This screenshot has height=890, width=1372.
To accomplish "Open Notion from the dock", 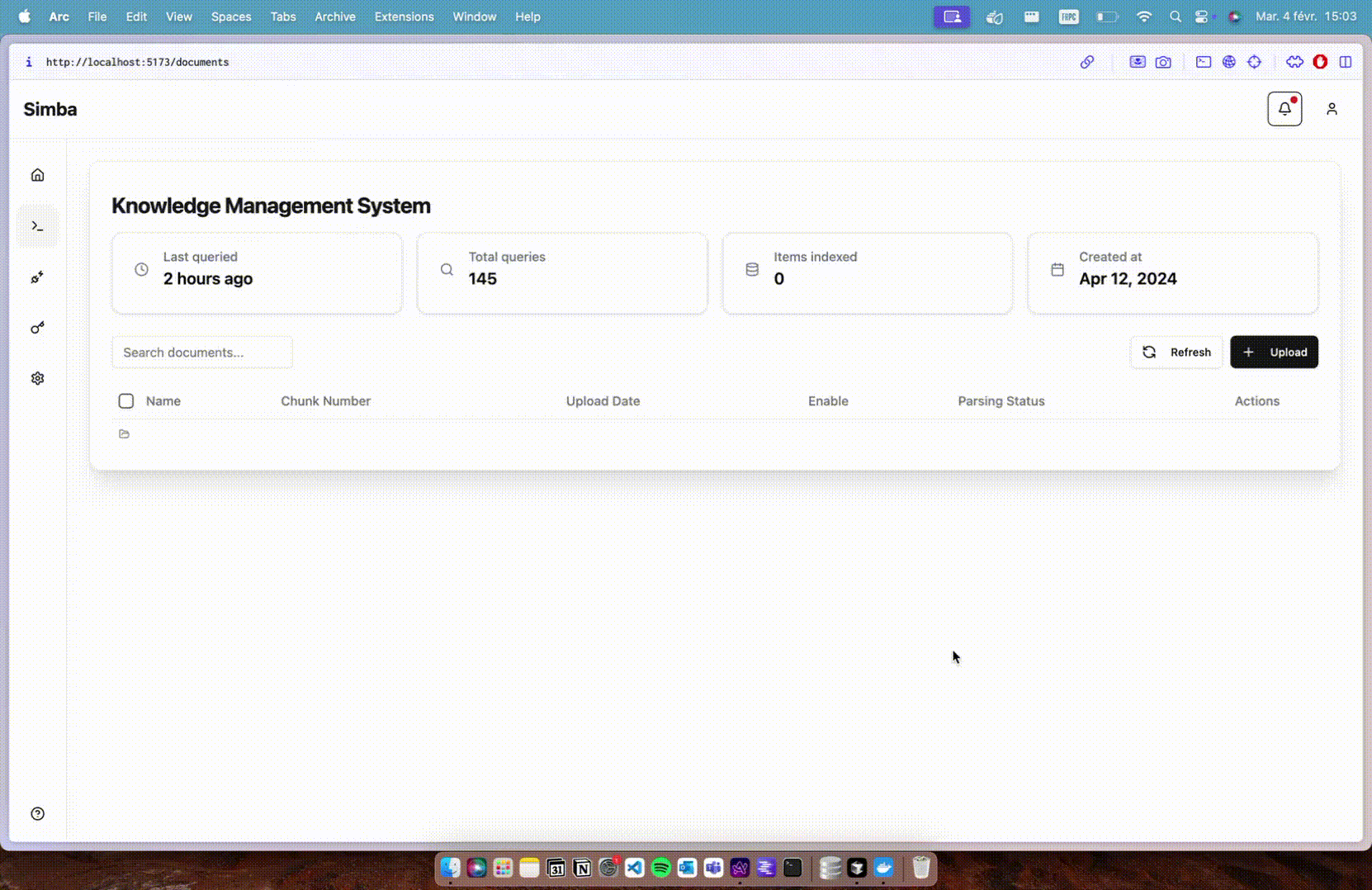I will 582,868.
